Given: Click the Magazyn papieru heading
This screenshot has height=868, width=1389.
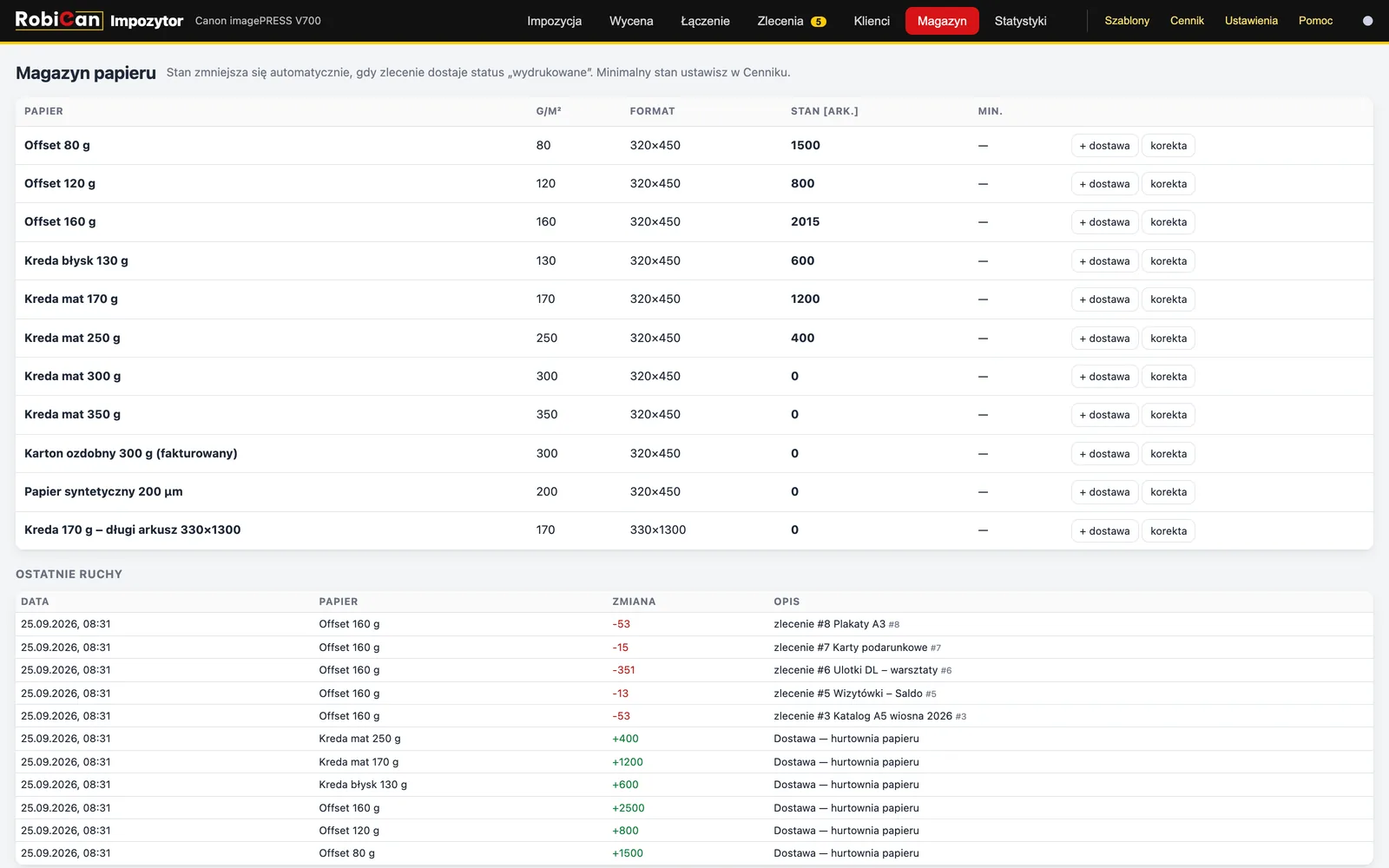Looking at the screenshot, I should (x=86, y=73).
